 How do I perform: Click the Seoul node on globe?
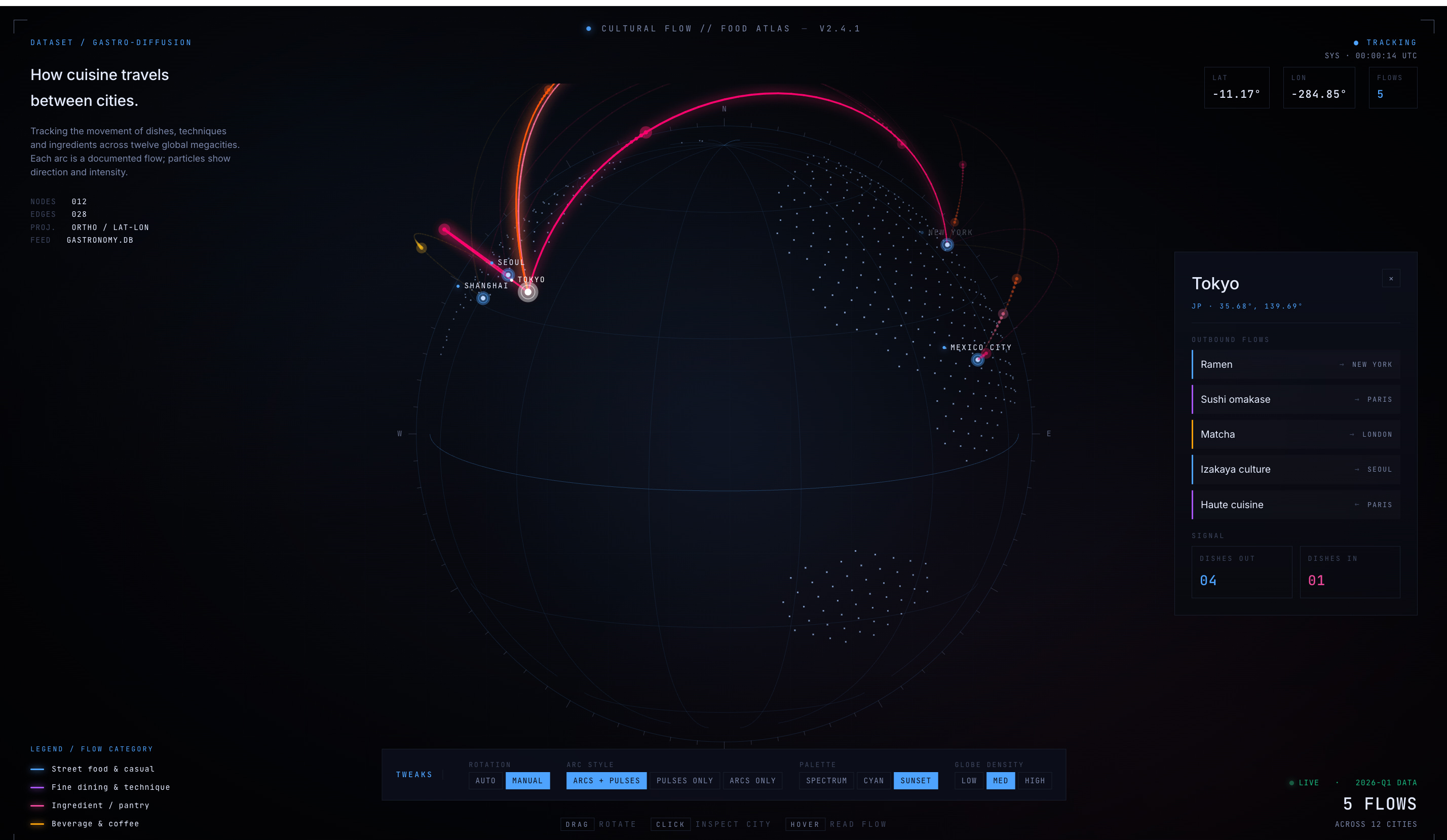point(508,275)
